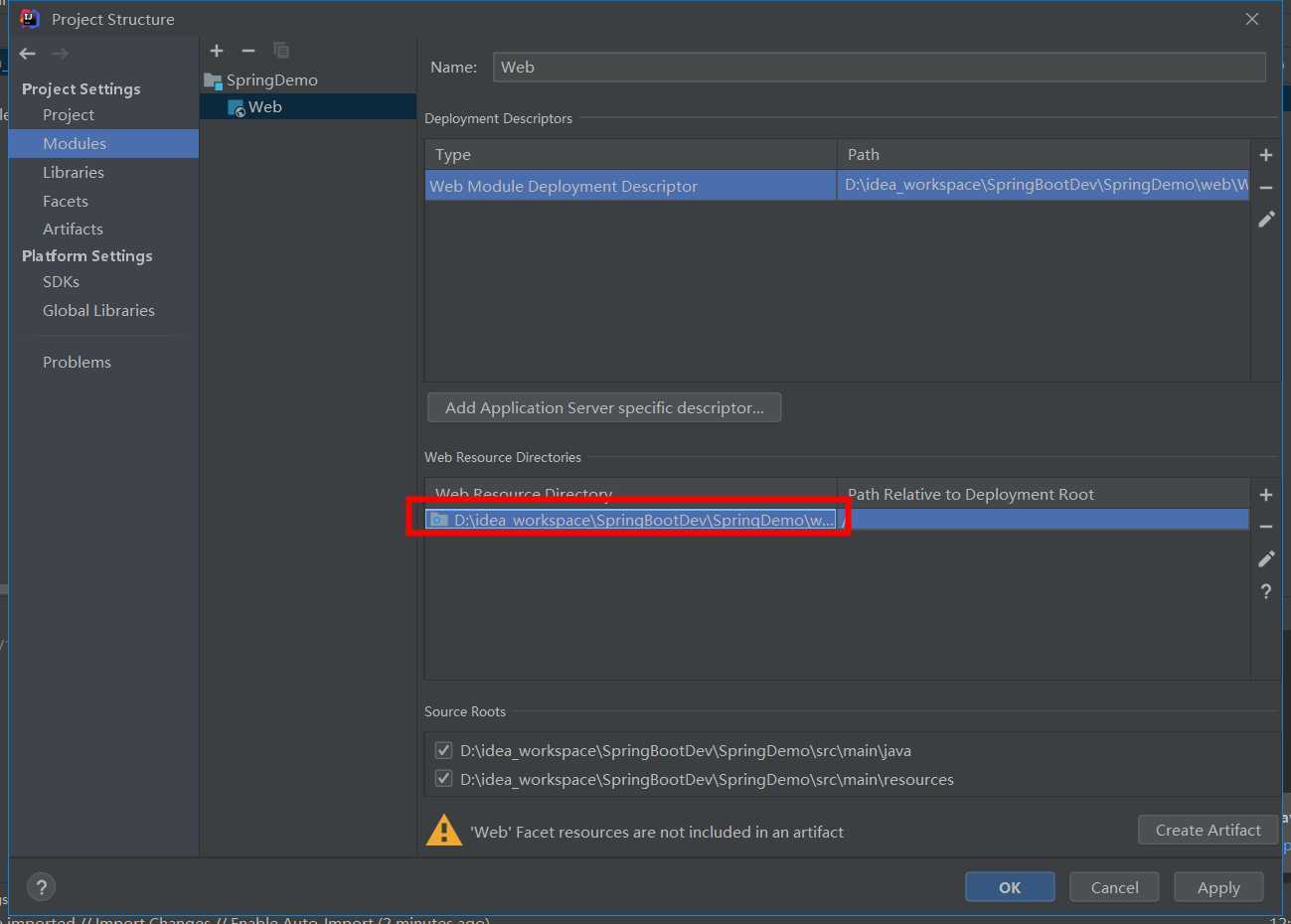Remove the deployment descriptor with minus icon

click(1266, 187)
